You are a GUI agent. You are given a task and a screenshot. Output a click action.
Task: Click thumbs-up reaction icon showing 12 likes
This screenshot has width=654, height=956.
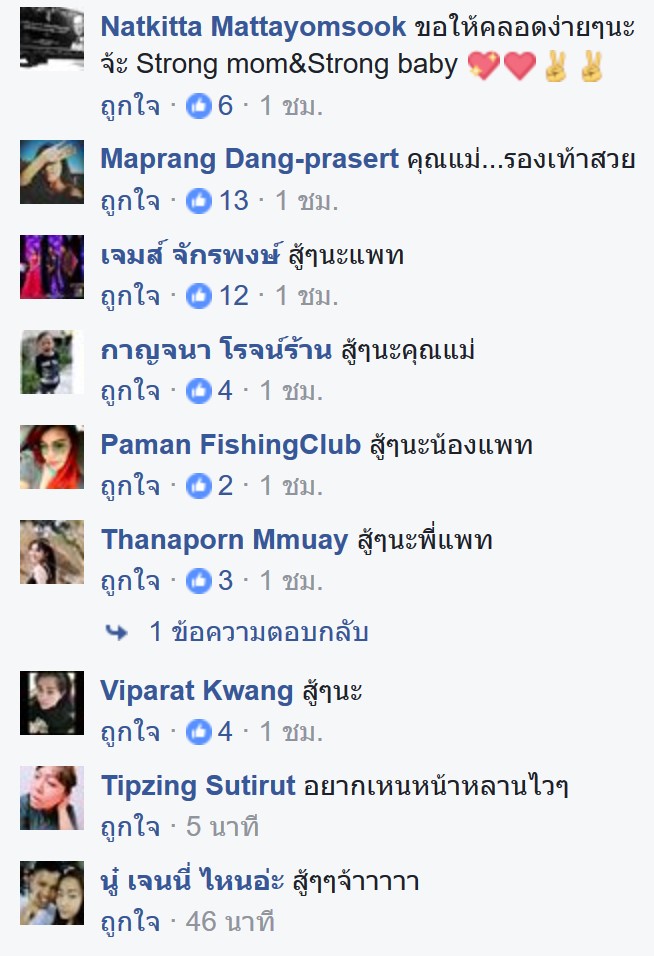(199, 296)
